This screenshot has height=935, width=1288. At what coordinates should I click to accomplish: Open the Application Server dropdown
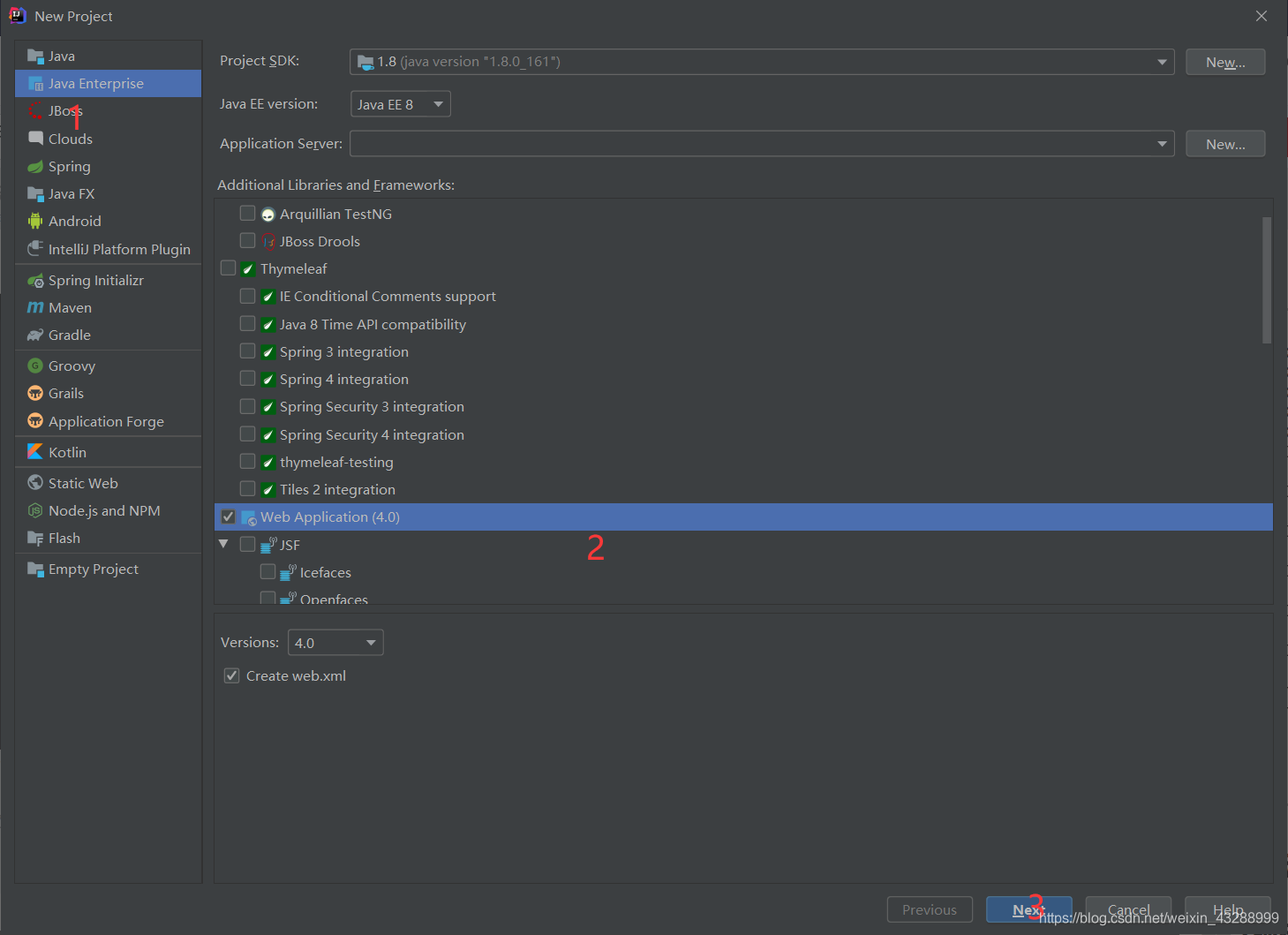click(762, 144)
